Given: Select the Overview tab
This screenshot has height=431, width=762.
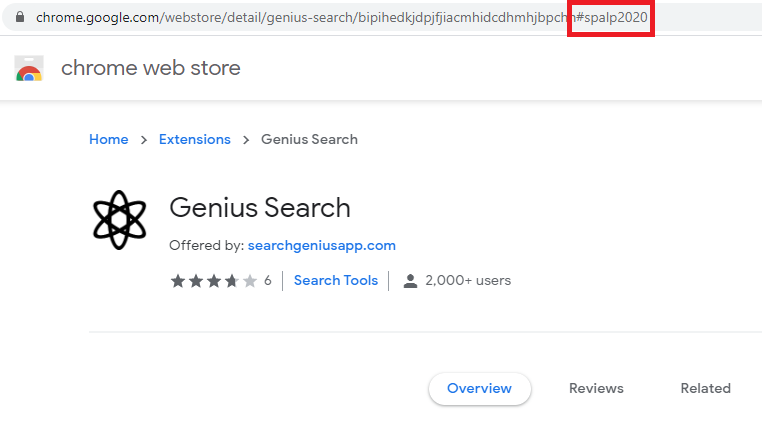Looking at the screenshot, I should (479, 388).
